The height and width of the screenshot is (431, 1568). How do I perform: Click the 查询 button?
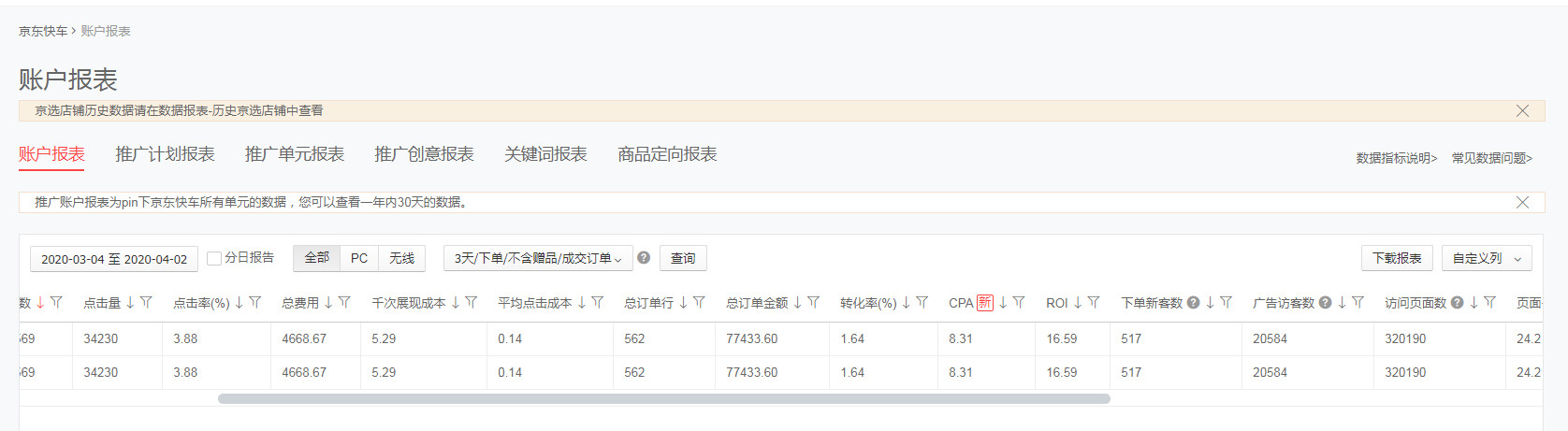coord(683,258)
